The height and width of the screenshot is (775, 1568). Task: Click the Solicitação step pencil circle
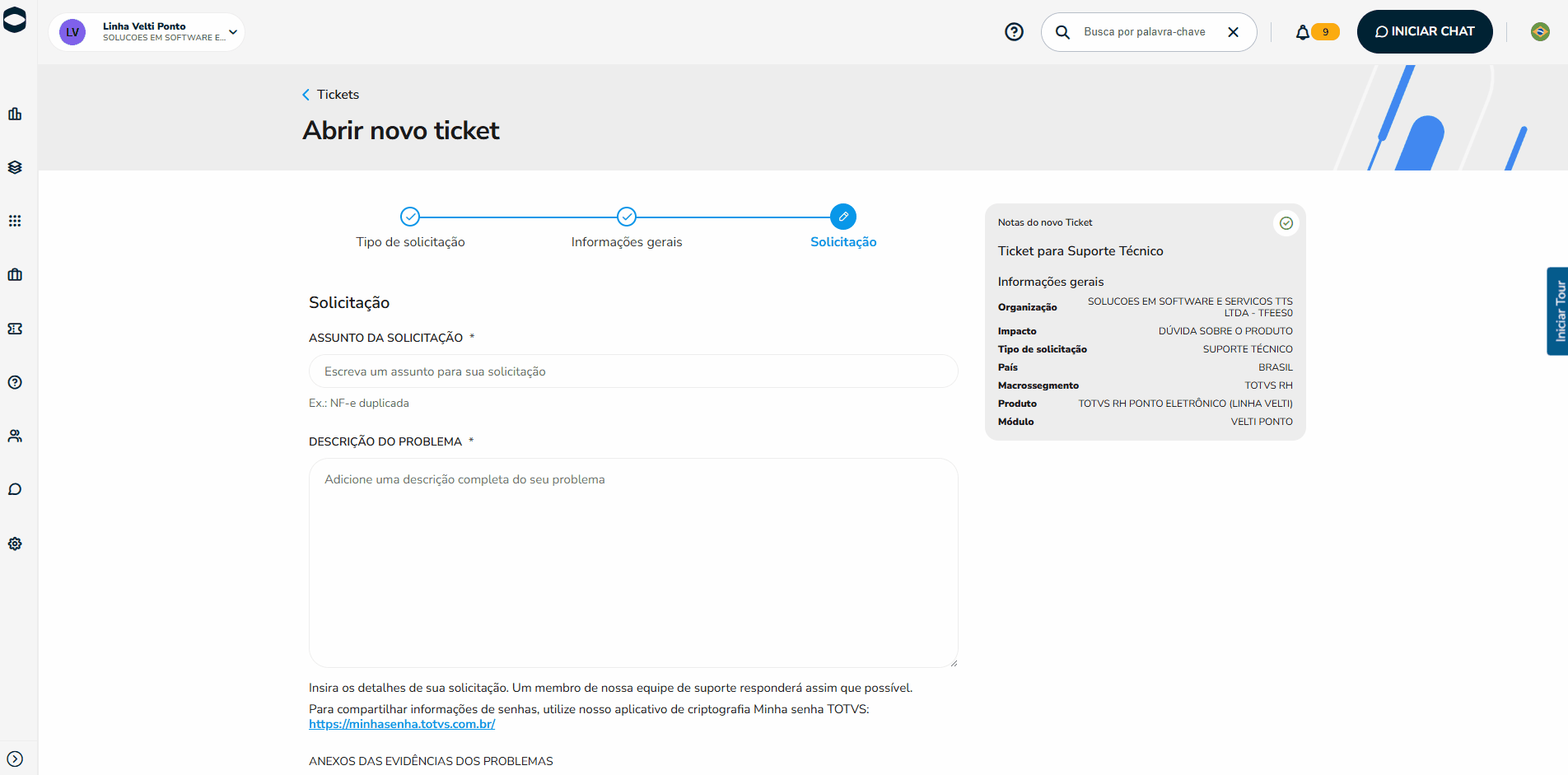tap(843, 217)
